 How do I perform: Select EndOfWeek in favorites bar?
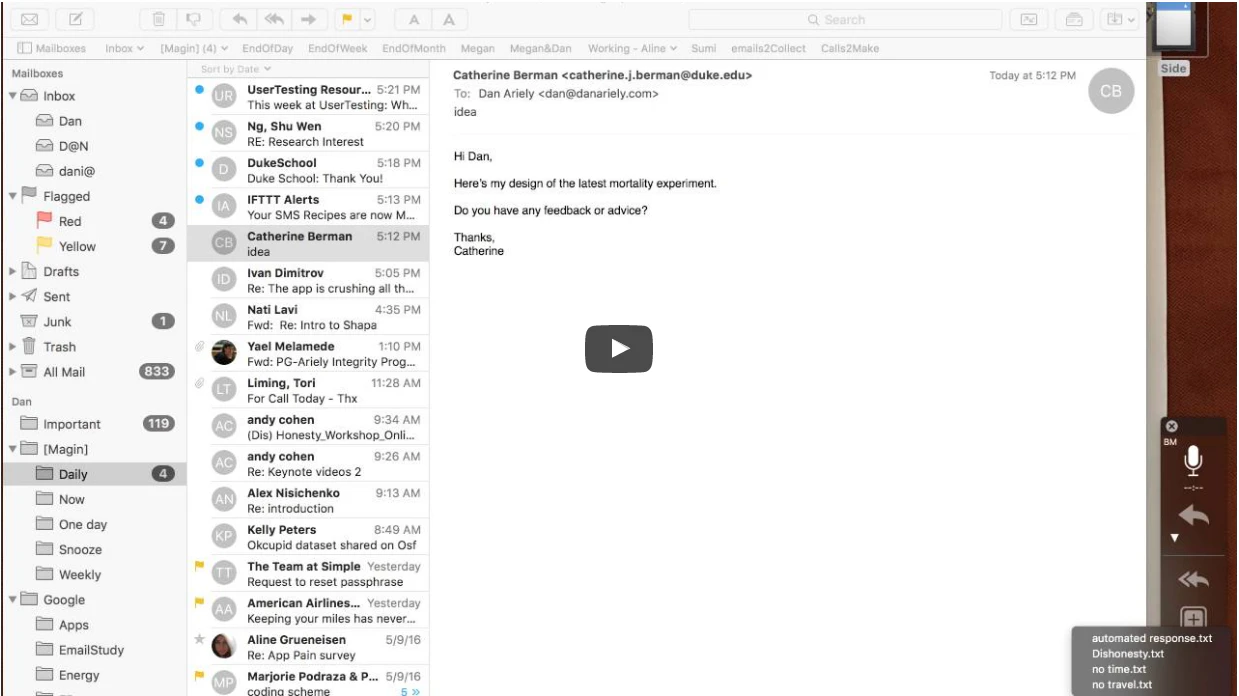(338, 48)
